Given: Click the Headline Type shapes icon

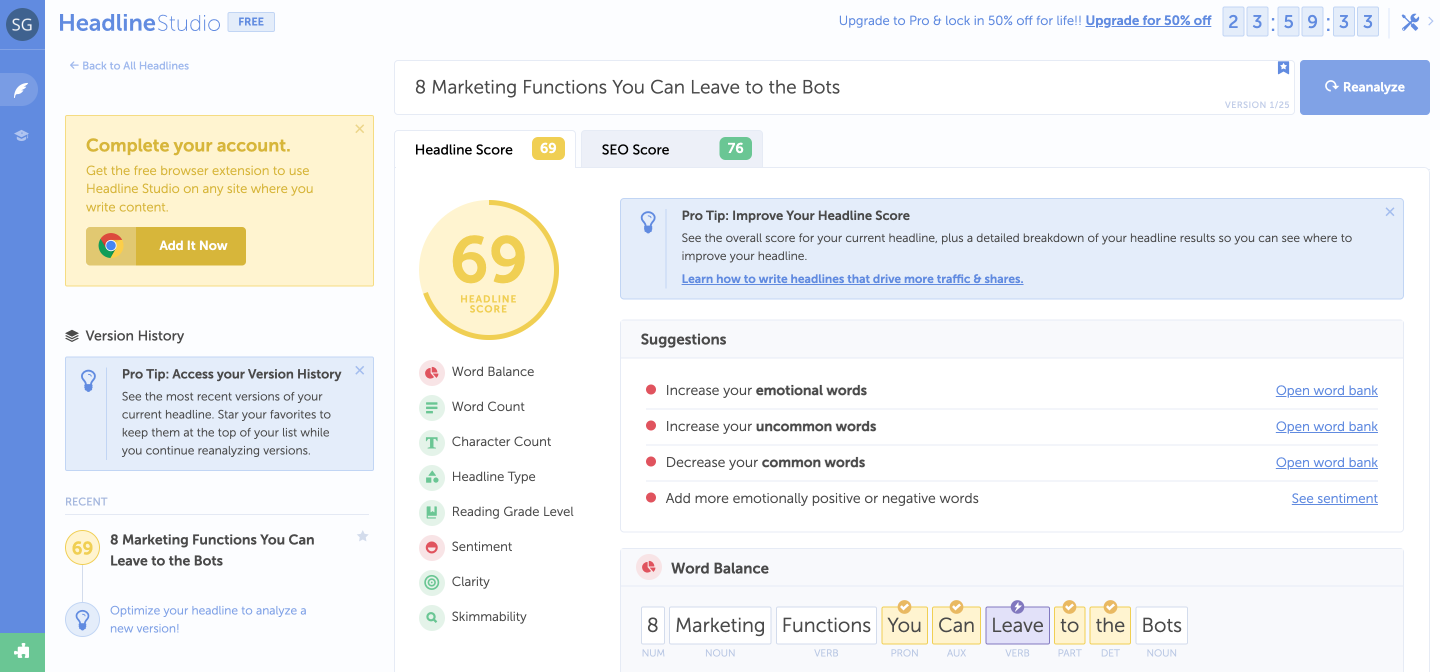Looking at the screenshot, I should point(432,477).
